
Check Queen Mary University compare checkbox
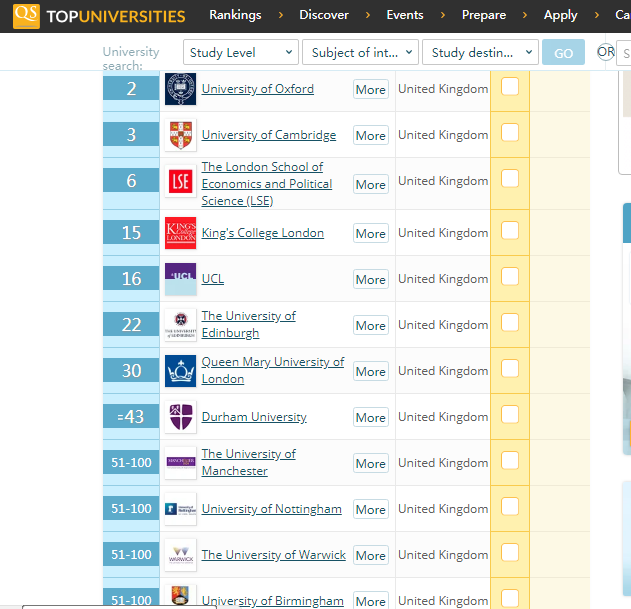(510, 368)
